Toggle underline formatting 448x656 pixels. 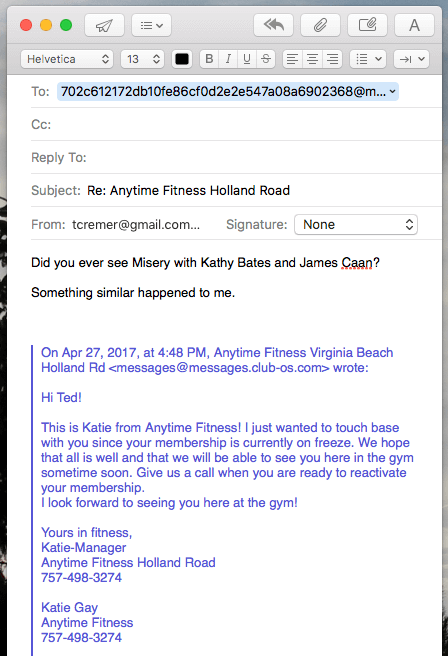click(247, 59)
